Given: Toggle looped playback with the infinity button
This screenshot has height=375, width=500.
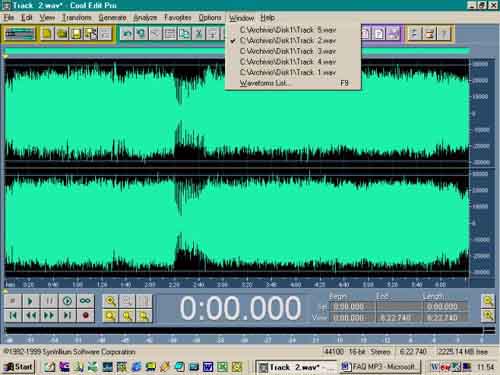Looking at the screenshot, I should point(85,301).
